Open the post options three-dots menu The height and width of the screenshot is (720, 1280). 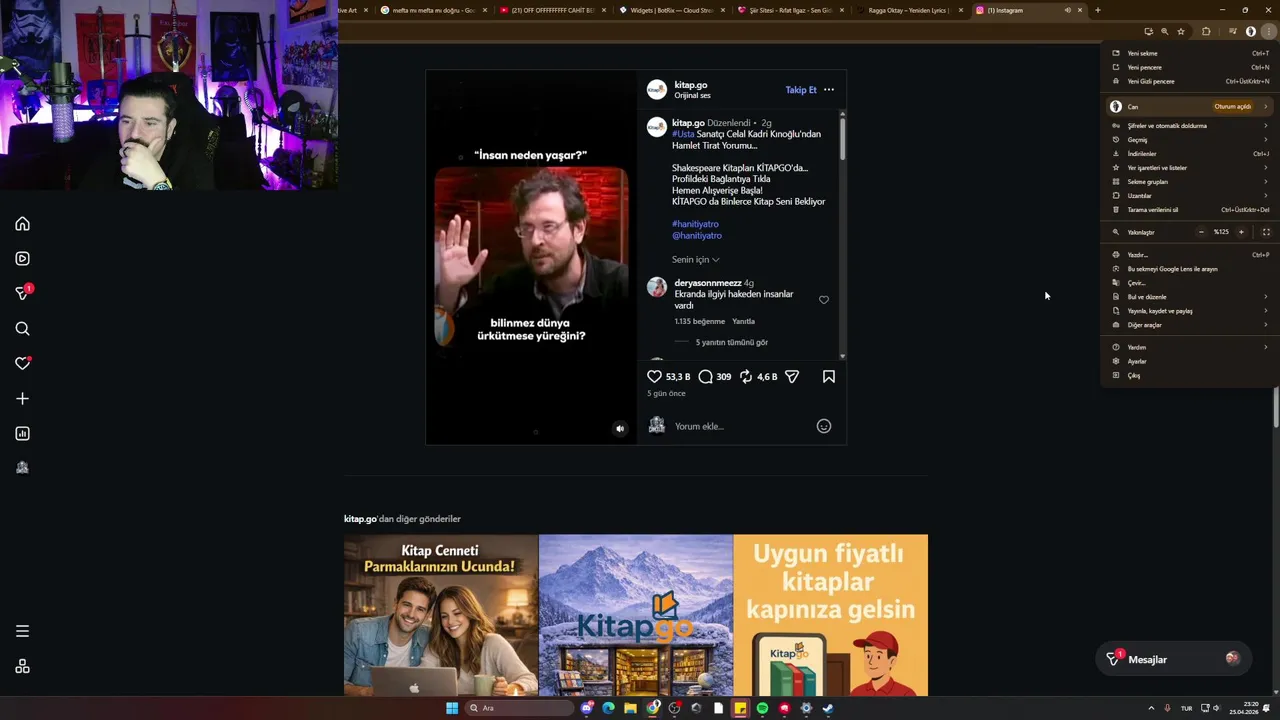(829, 90)
